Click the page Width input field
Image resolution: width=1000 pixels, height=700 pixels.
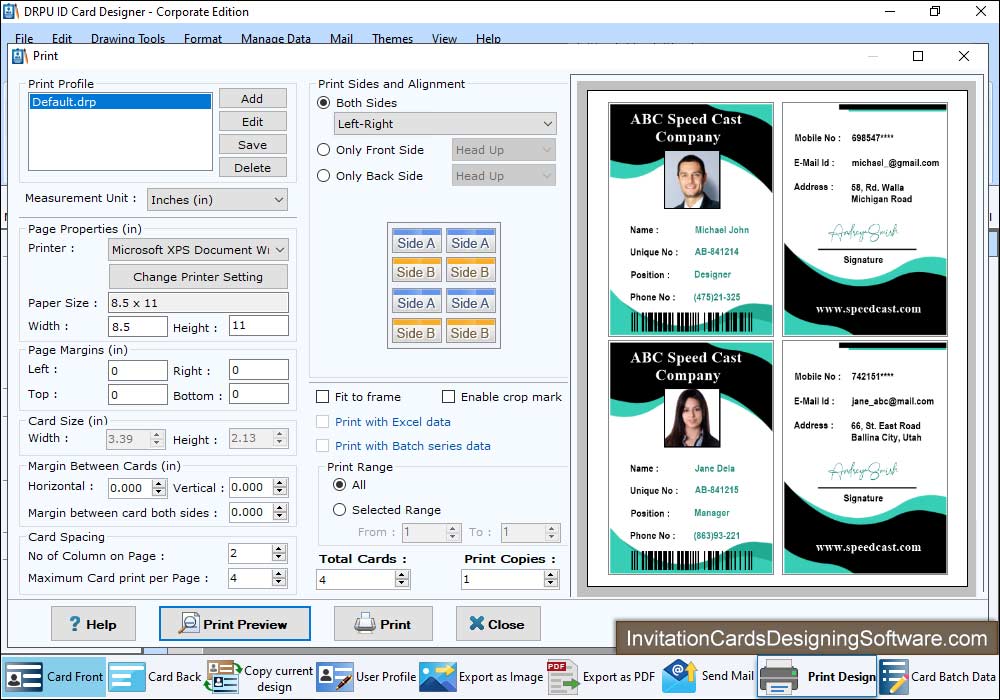(x=138, y=326)
